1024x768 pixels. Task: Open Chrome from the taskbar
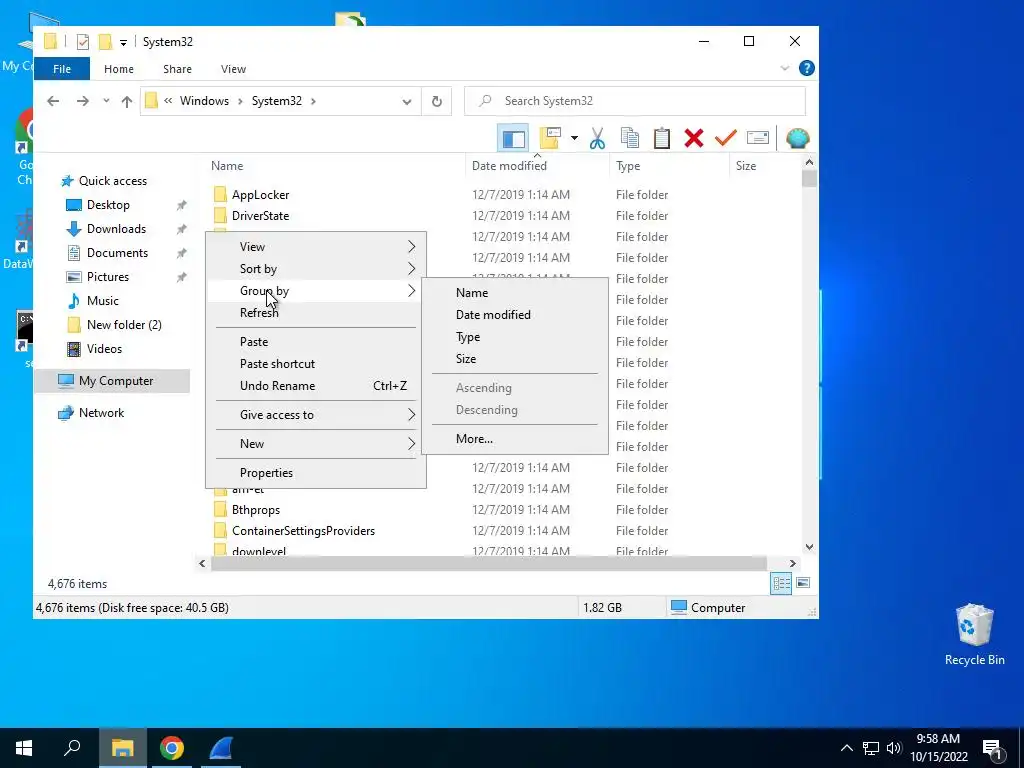point(172,748)
